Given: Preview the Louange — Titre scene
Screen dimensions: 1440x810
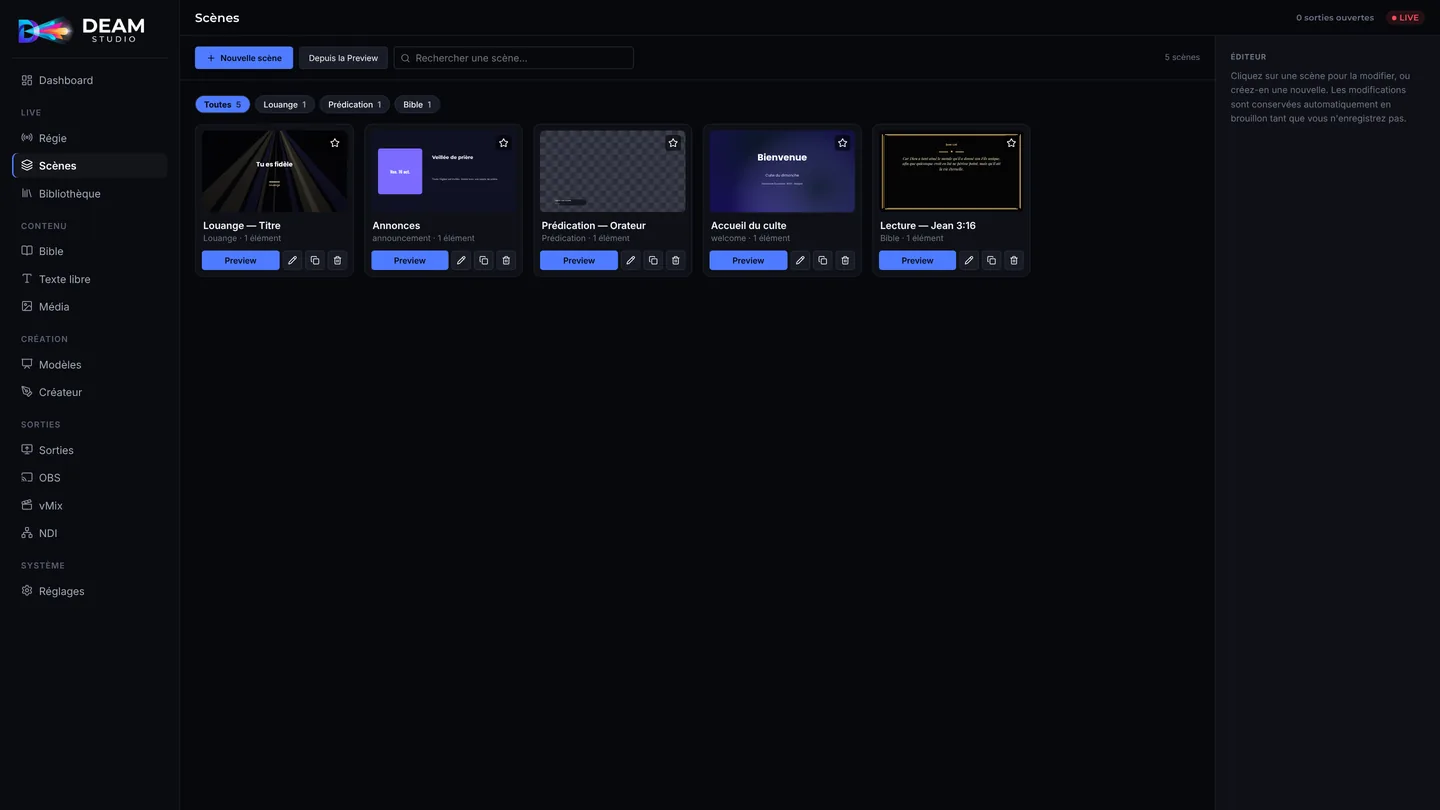Looking at the screenshot, I should (x=240, y=260).
